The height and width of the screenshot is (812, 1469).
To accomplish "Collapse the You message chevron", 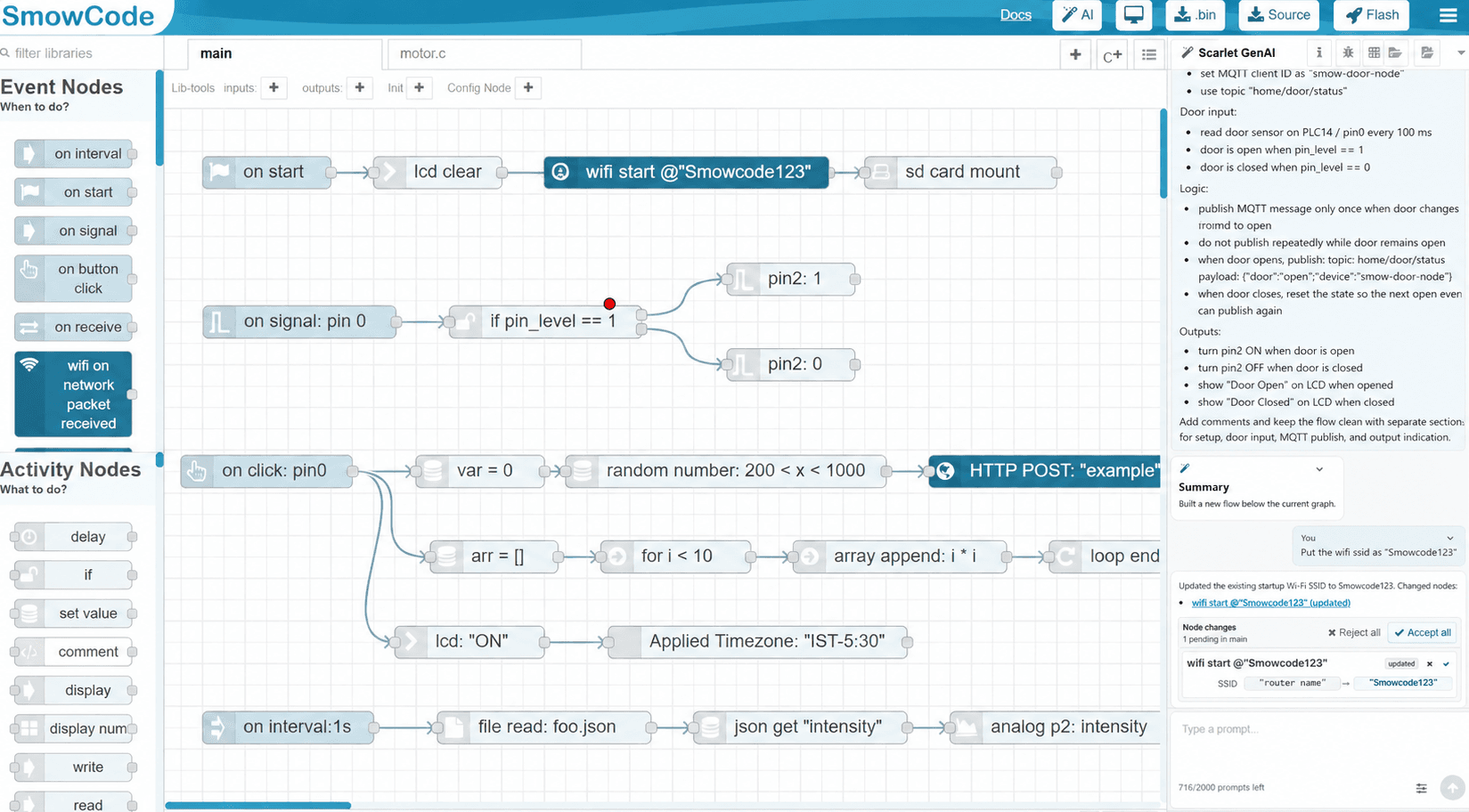I will click(x=1449, y=538).
